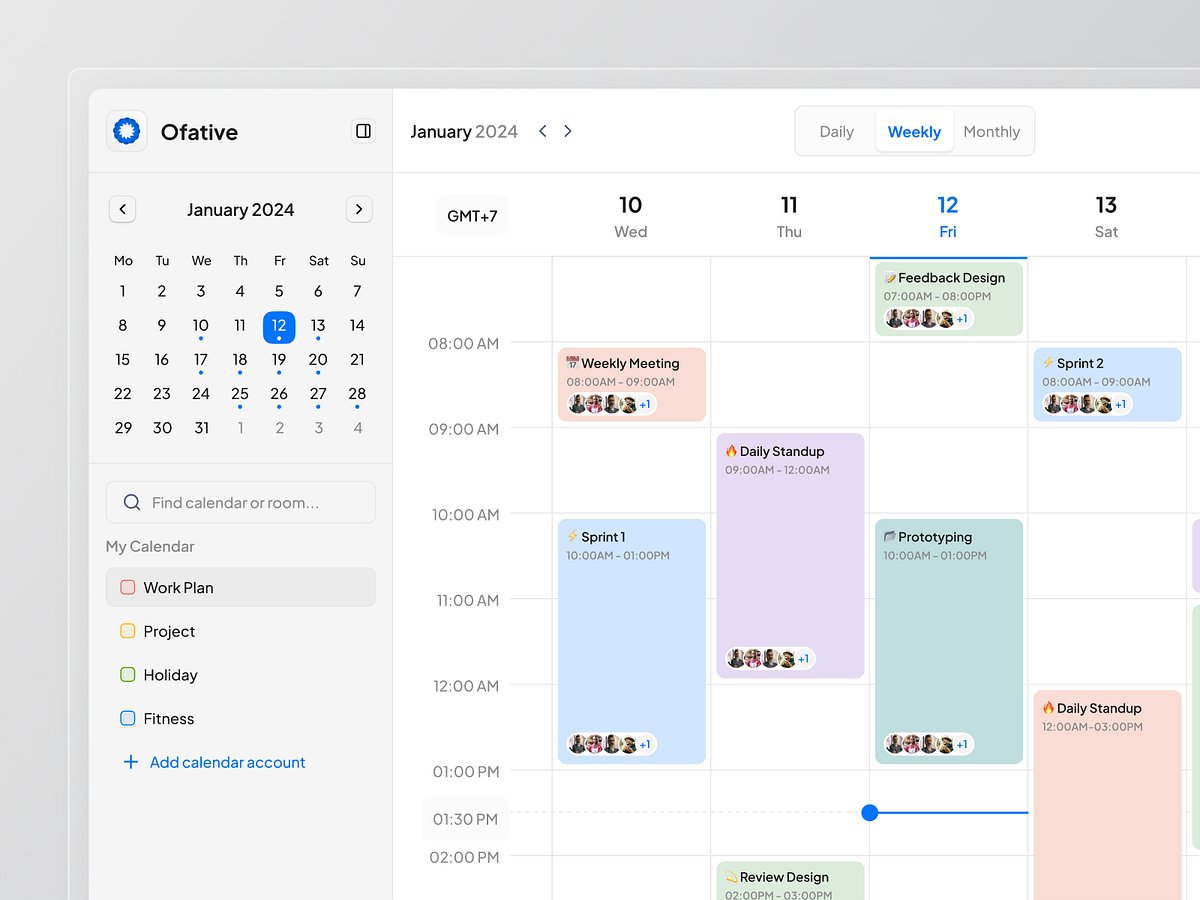Click the Fitness calendar blue icon
The width and height of the screenshot is (1200, 900).
pyautogui.click(x=127, y=718)
